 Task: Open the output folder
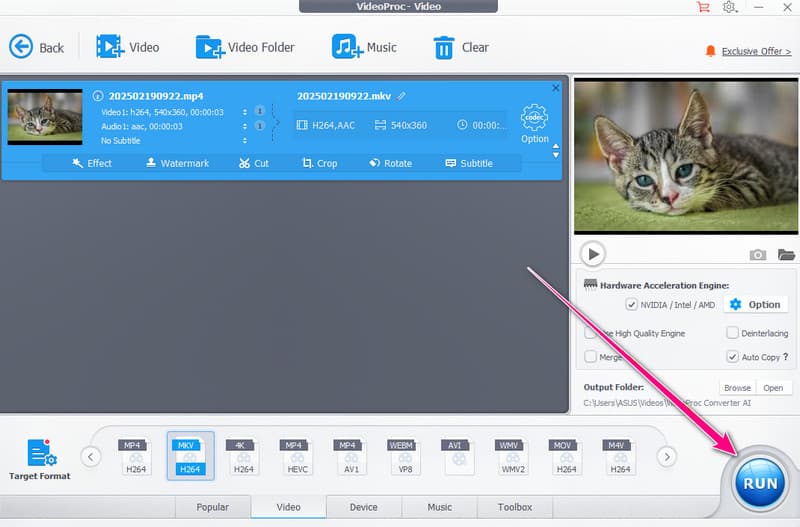tap(773, 388)
